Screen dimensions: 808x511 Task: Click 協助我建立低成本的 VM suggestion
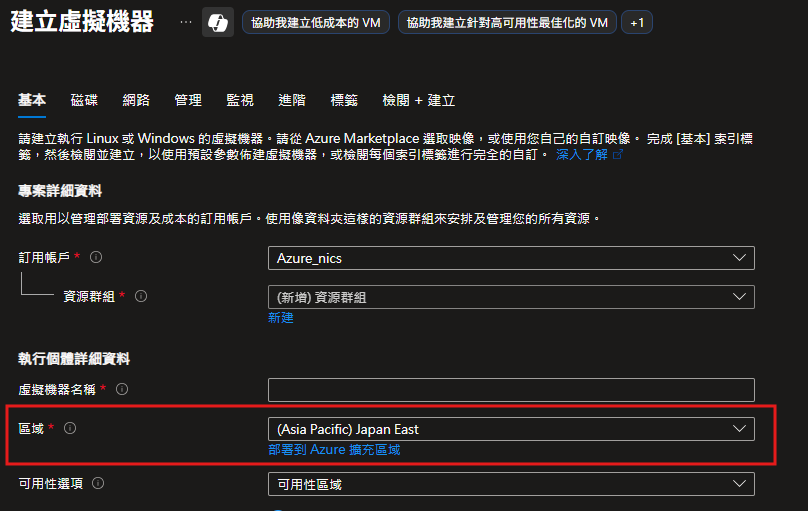(x=316, y=23)
